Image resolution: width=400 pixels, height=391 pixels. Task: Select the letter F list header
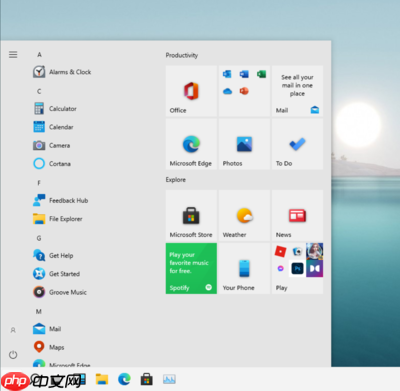(x=39, y=183)
